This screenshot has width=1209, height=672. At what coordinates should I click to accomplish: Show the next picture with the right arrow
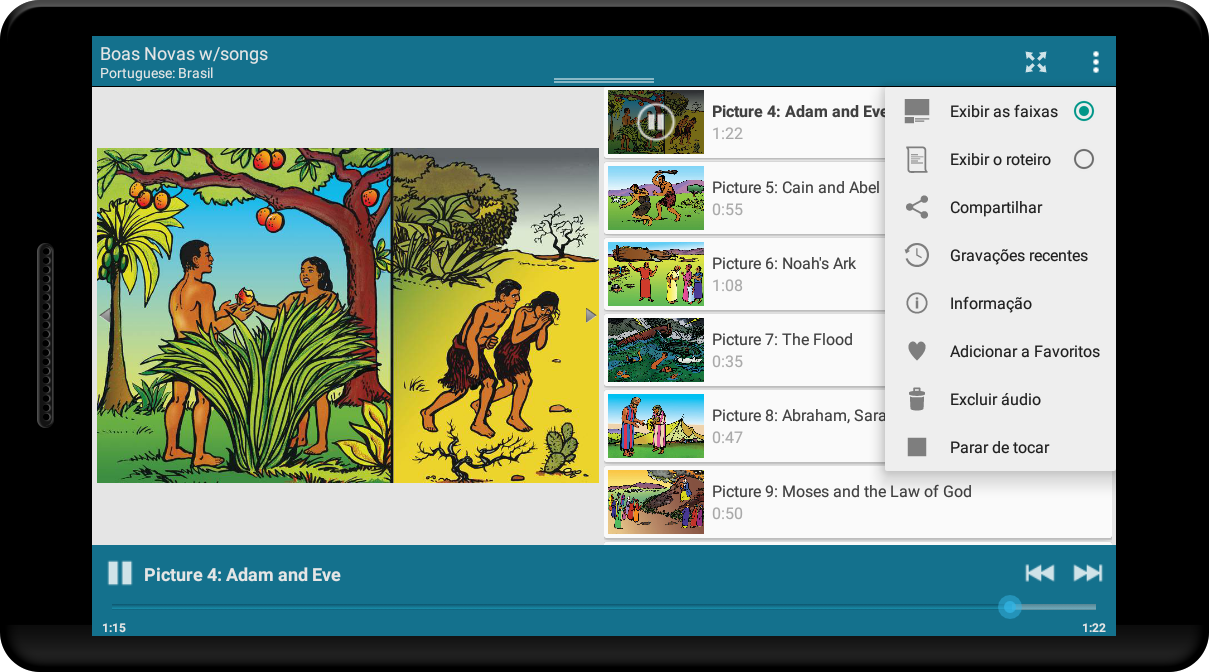[591, 315]
